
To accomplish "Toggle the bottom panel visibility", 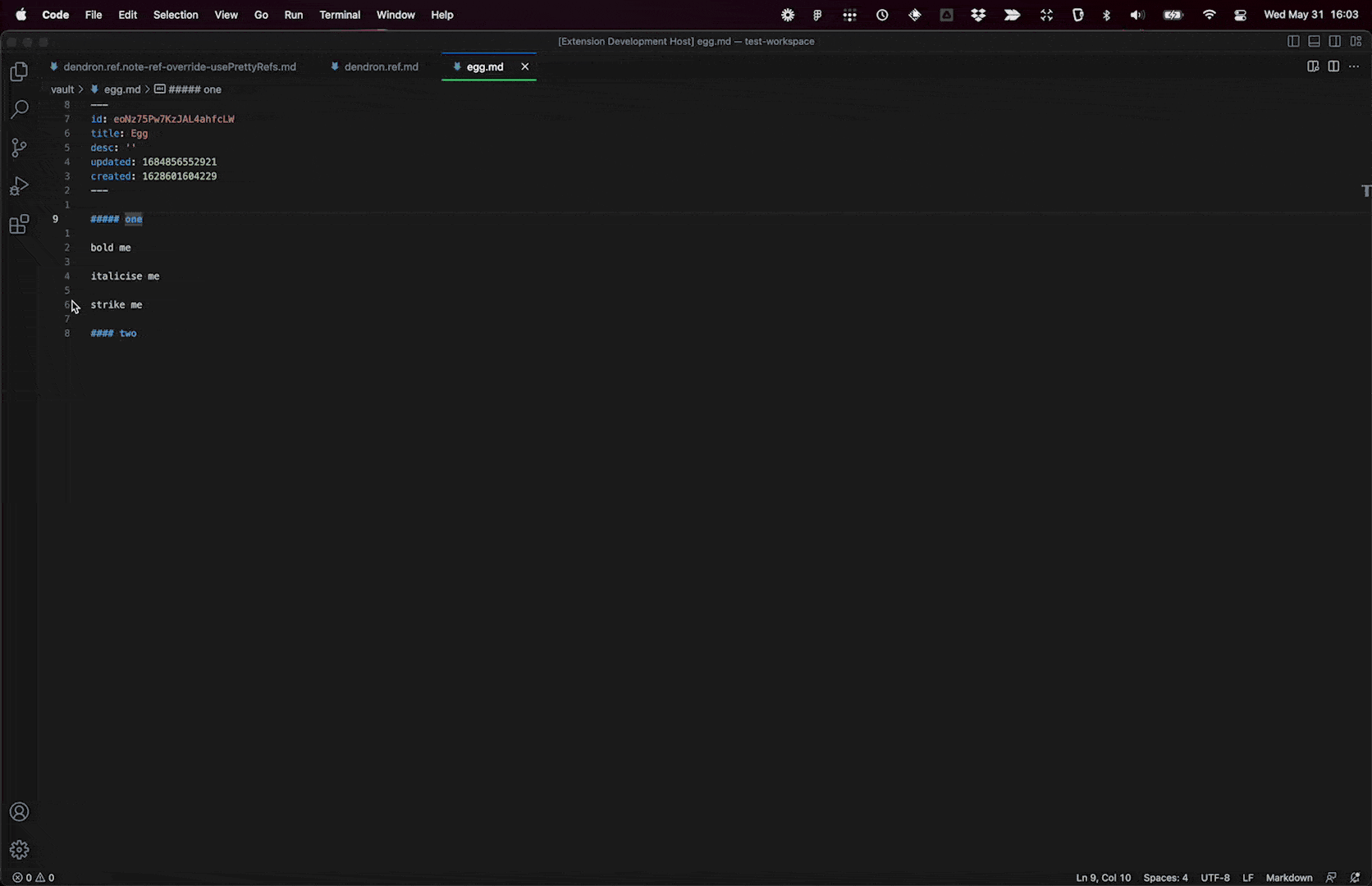I will pos(1315,41).
